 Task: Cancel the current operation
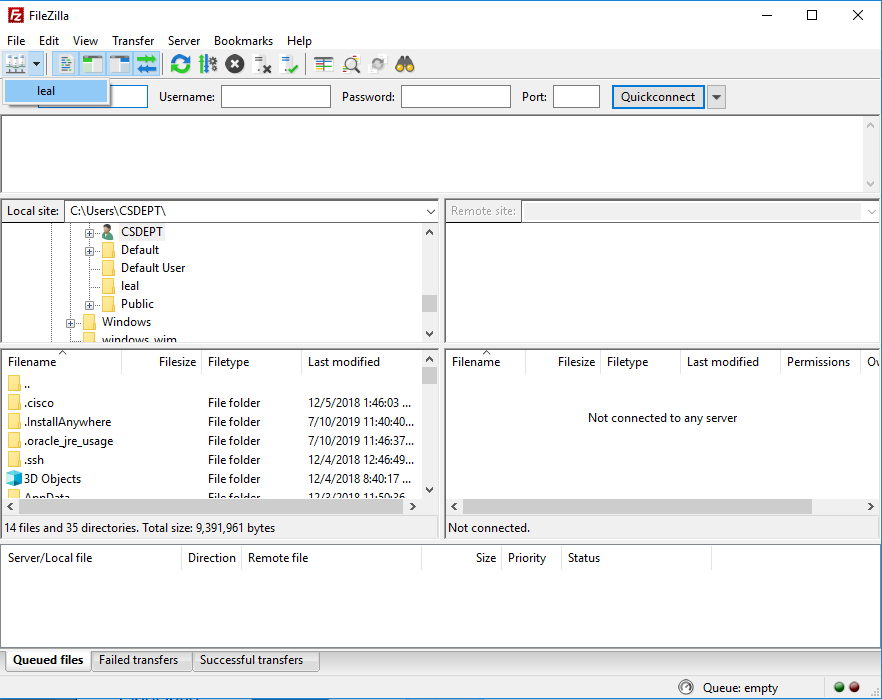click(x=235, y=64)
